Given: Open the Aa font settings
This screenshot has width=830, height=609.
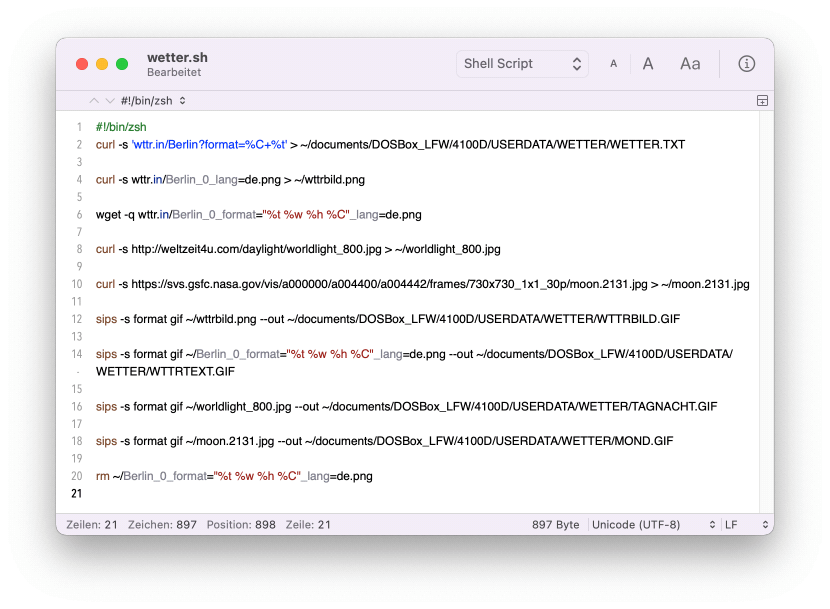Looking at the screenshot, I should pyautogui.click(x=689, y=63).
